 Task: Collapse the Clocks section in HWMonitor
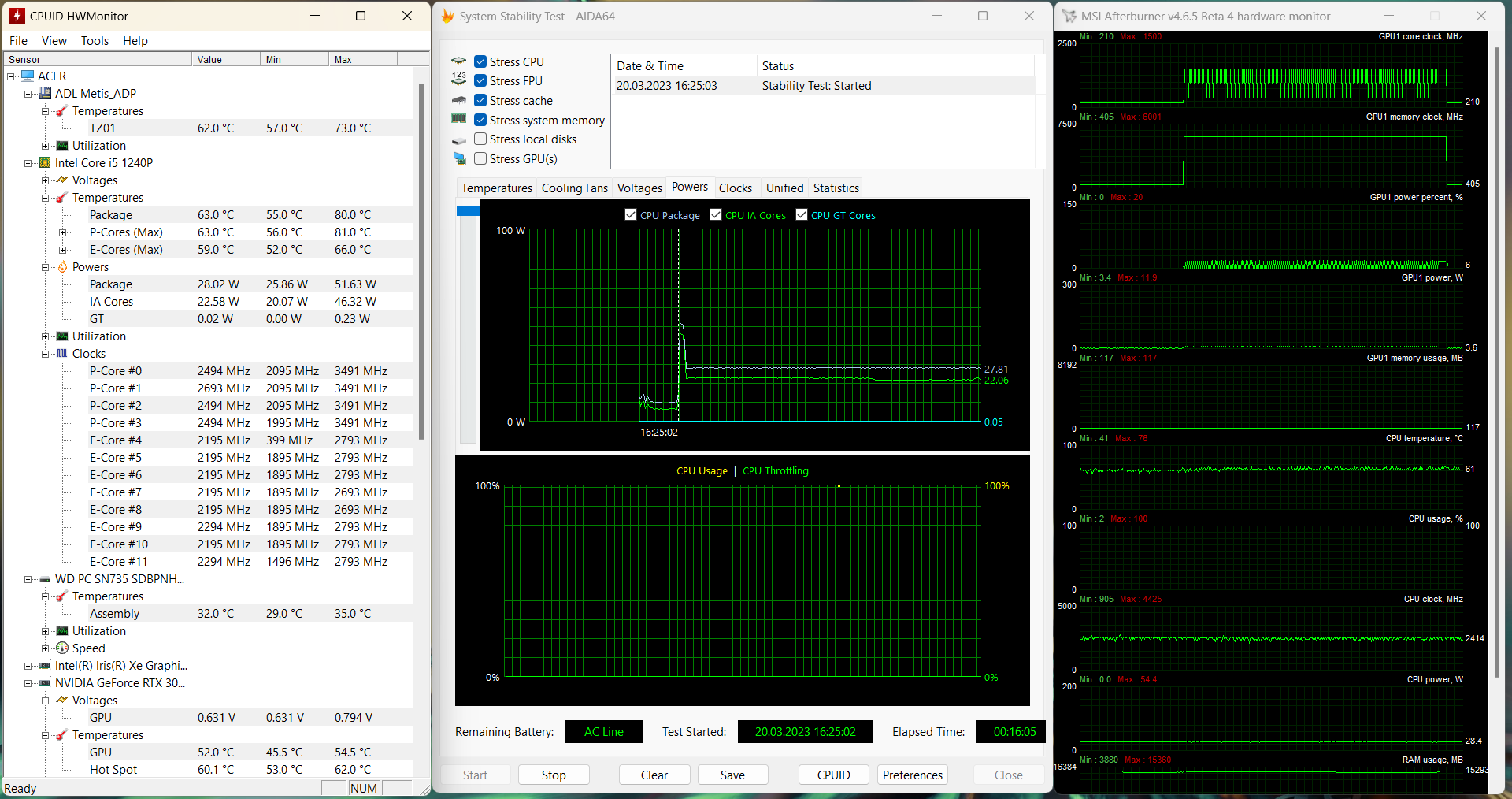[46, 354]
